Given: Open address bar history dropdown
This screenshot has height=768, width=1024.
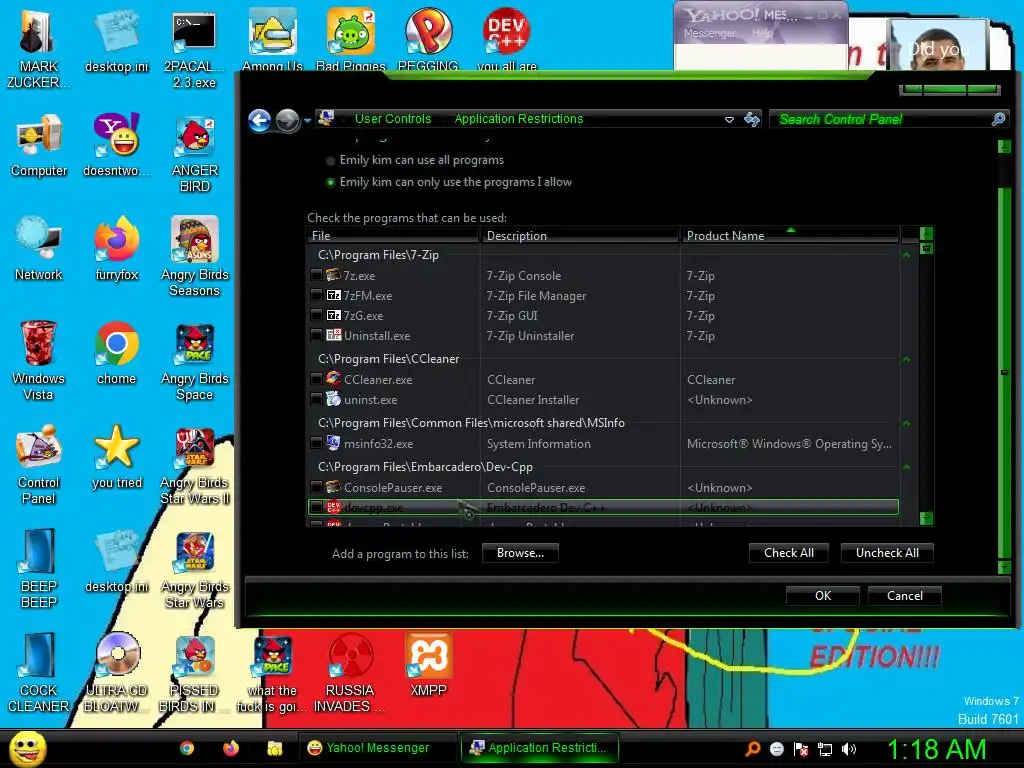Looking at the screenshot, I should pos(729,120).
